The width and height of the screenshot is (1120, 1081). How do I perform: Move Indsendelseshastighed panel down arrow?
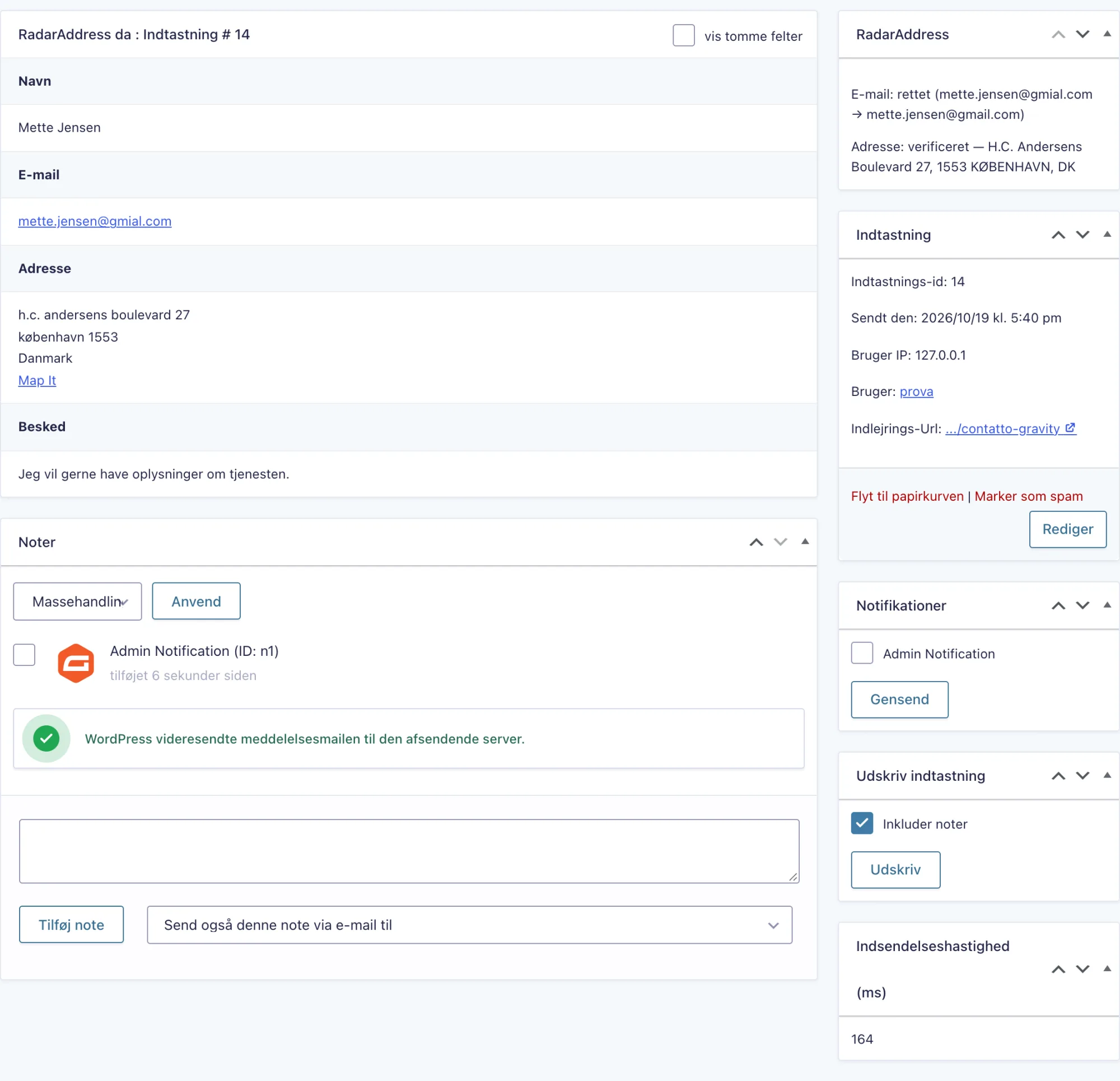point(1082,969)
